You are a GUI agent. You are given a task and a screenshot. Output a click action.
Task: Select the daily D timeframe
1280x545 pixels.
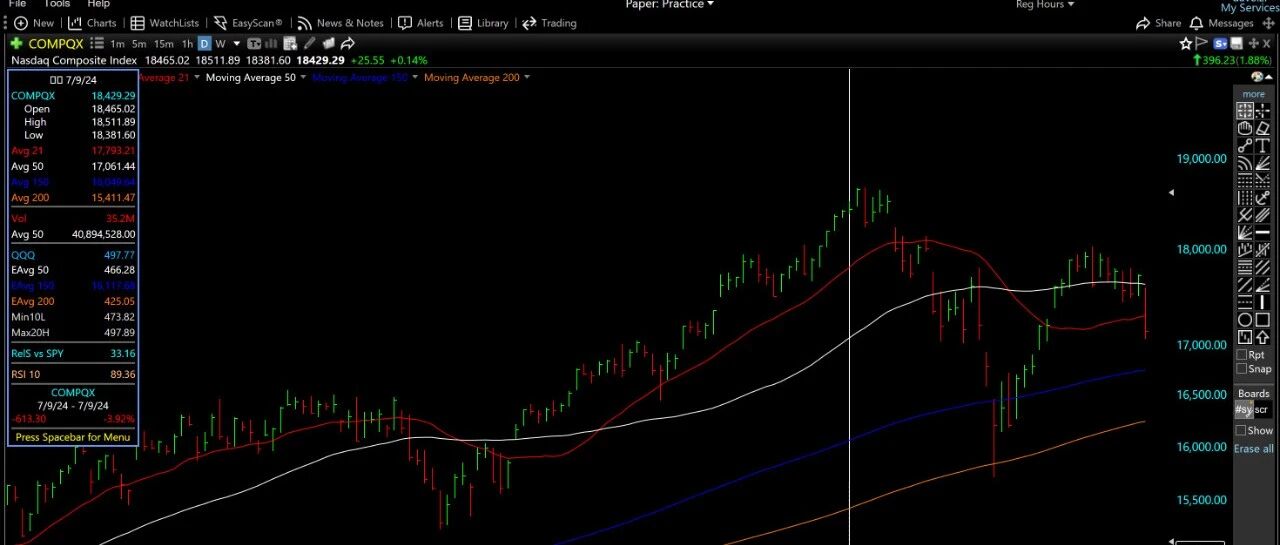pyautogui.click(x=204, y=43)
